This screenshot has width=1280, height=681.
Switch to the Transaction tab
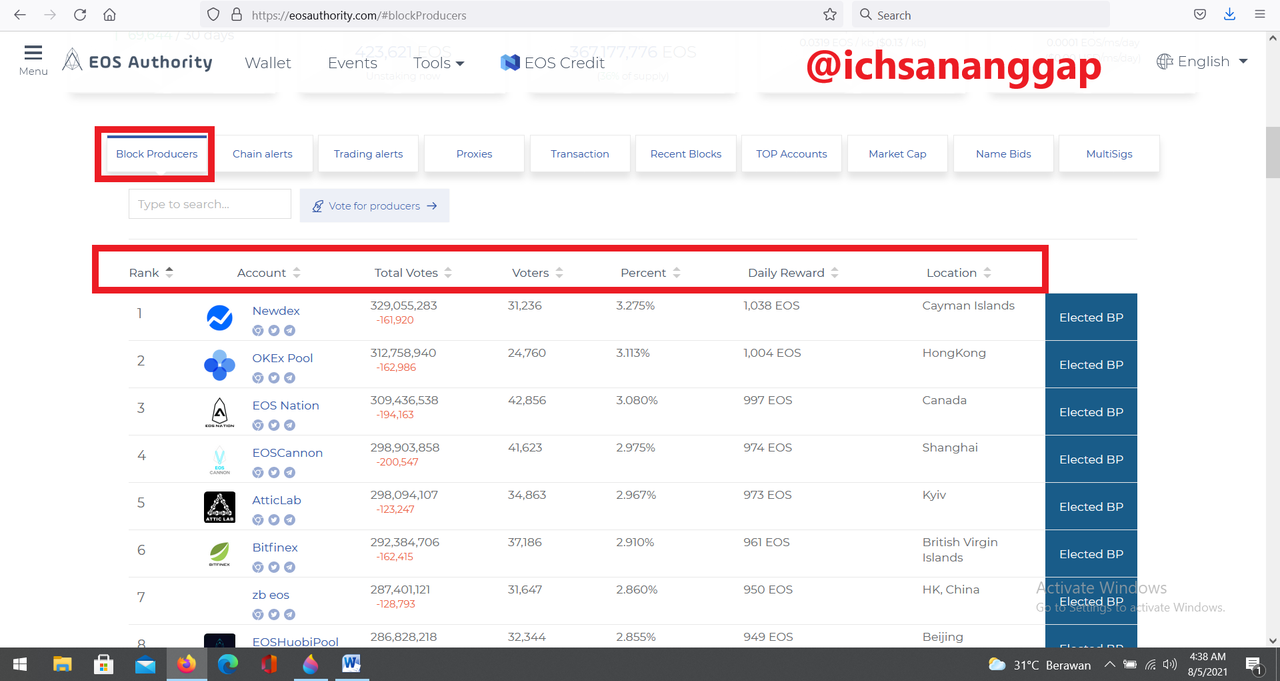[x=580, y=154]
